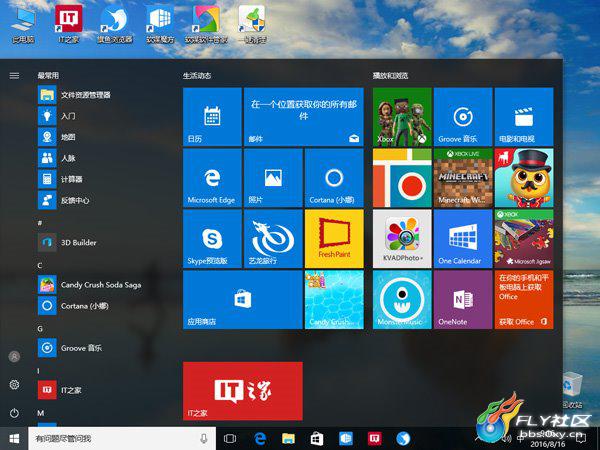Select the 旗鱼浏览器 desktop shortcut
This screenshot has height=450, width=600.
[x=114, y=24]
